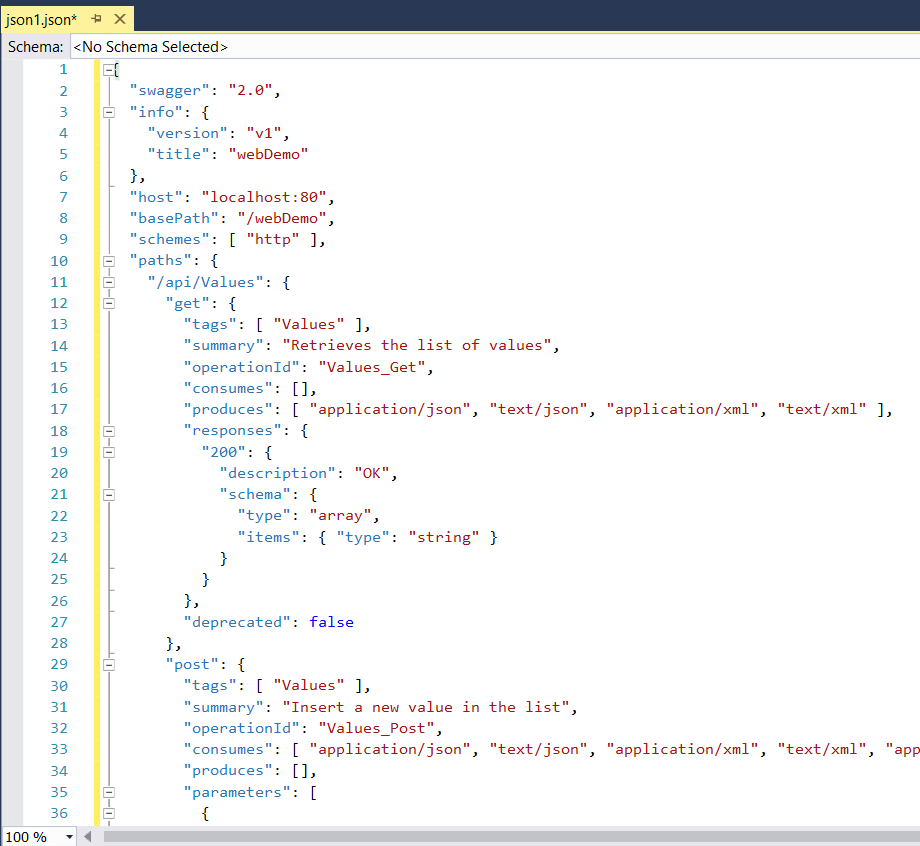Collapse the "schema" block on line 21
This screenshot has width=920, height=846.
(x=109, y=495)
